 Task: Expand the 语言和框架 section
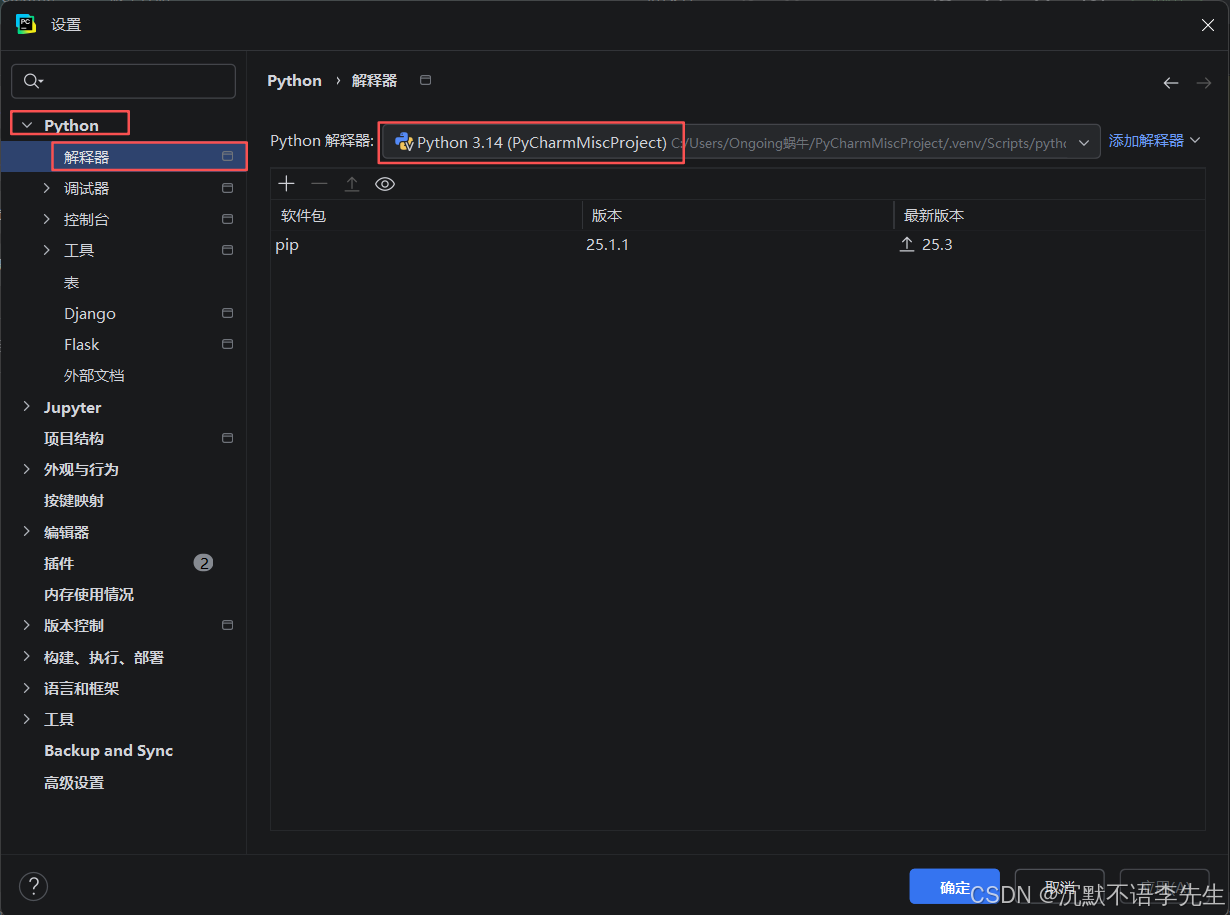pos(26,688)
